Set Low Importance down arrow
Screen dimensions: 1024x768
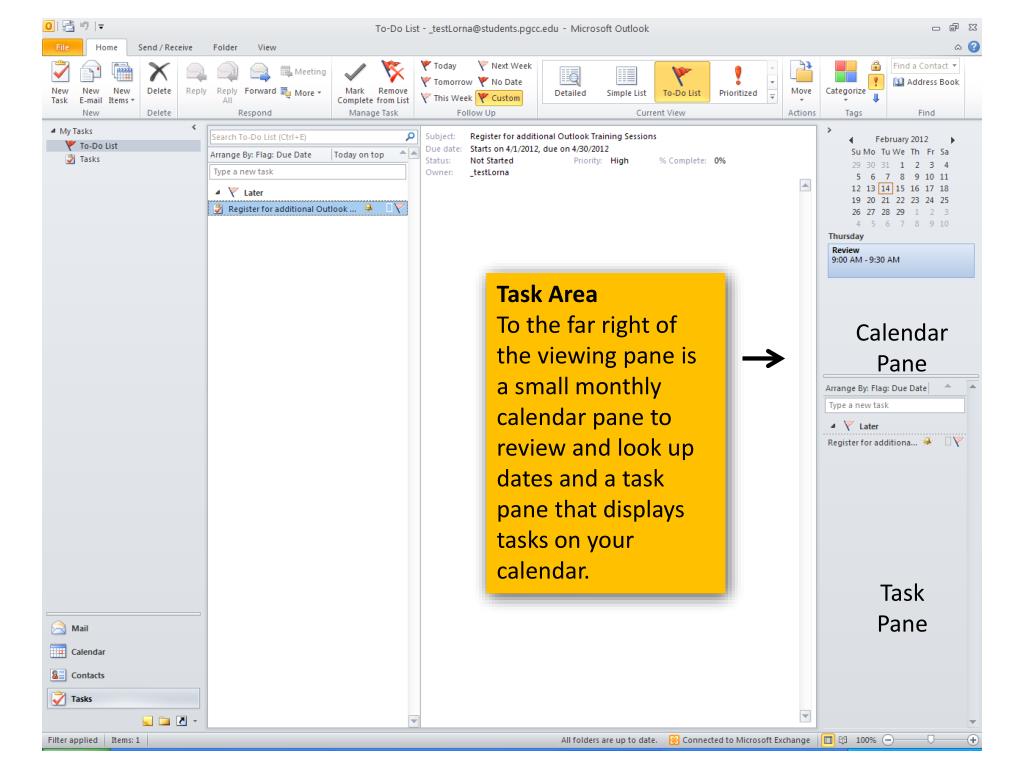coord(876,98)
